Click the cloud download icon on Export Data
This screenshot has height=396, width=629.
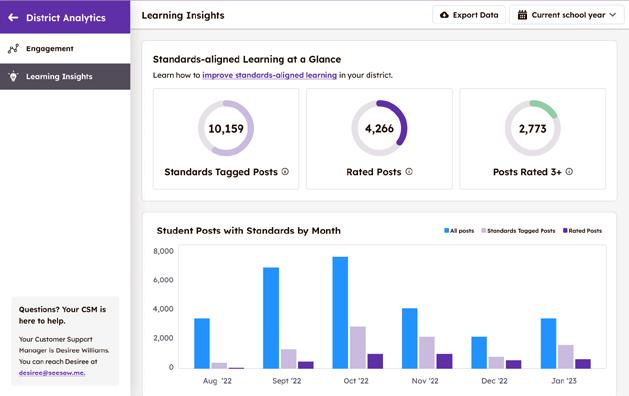click(x=444, y=15)
